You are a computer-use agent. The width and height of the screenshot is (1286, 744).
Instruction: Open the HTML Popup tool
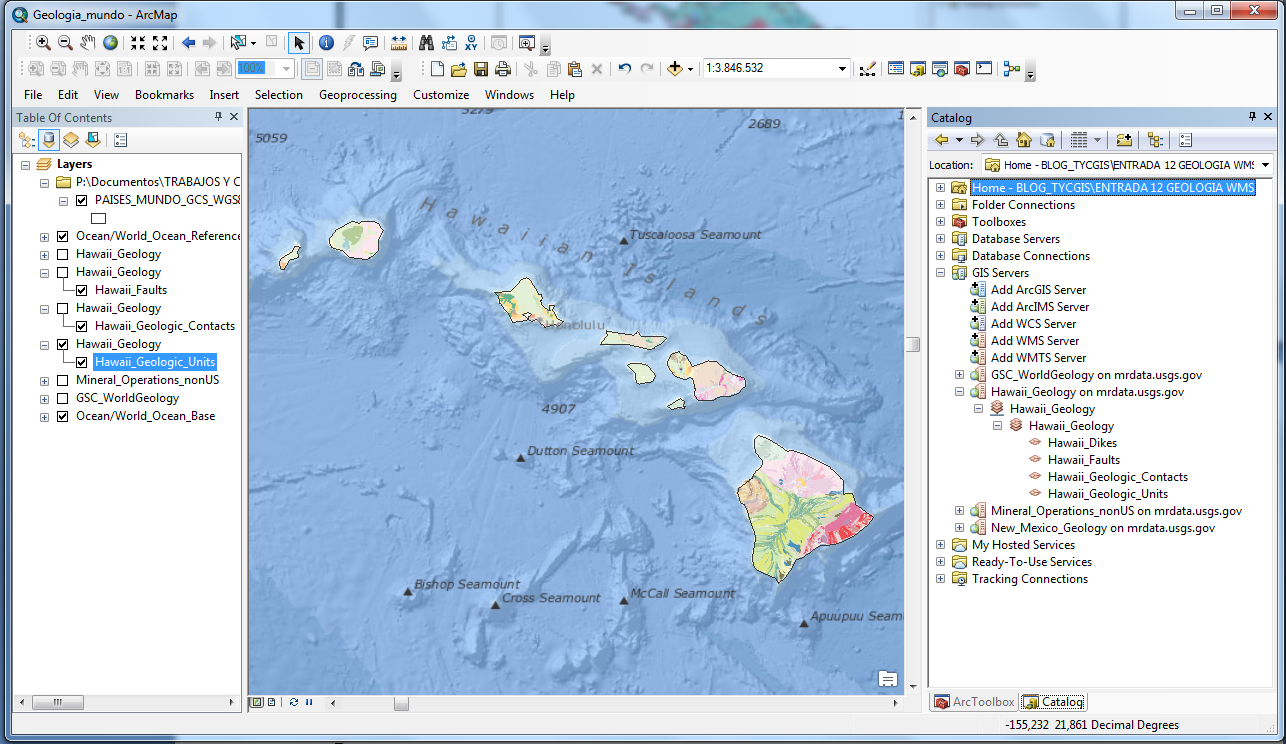coord(370,43)
